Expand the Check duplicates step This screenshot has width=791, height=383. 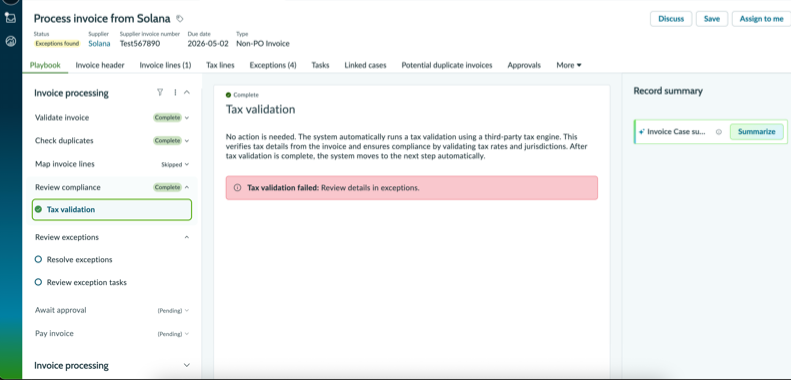187,141
